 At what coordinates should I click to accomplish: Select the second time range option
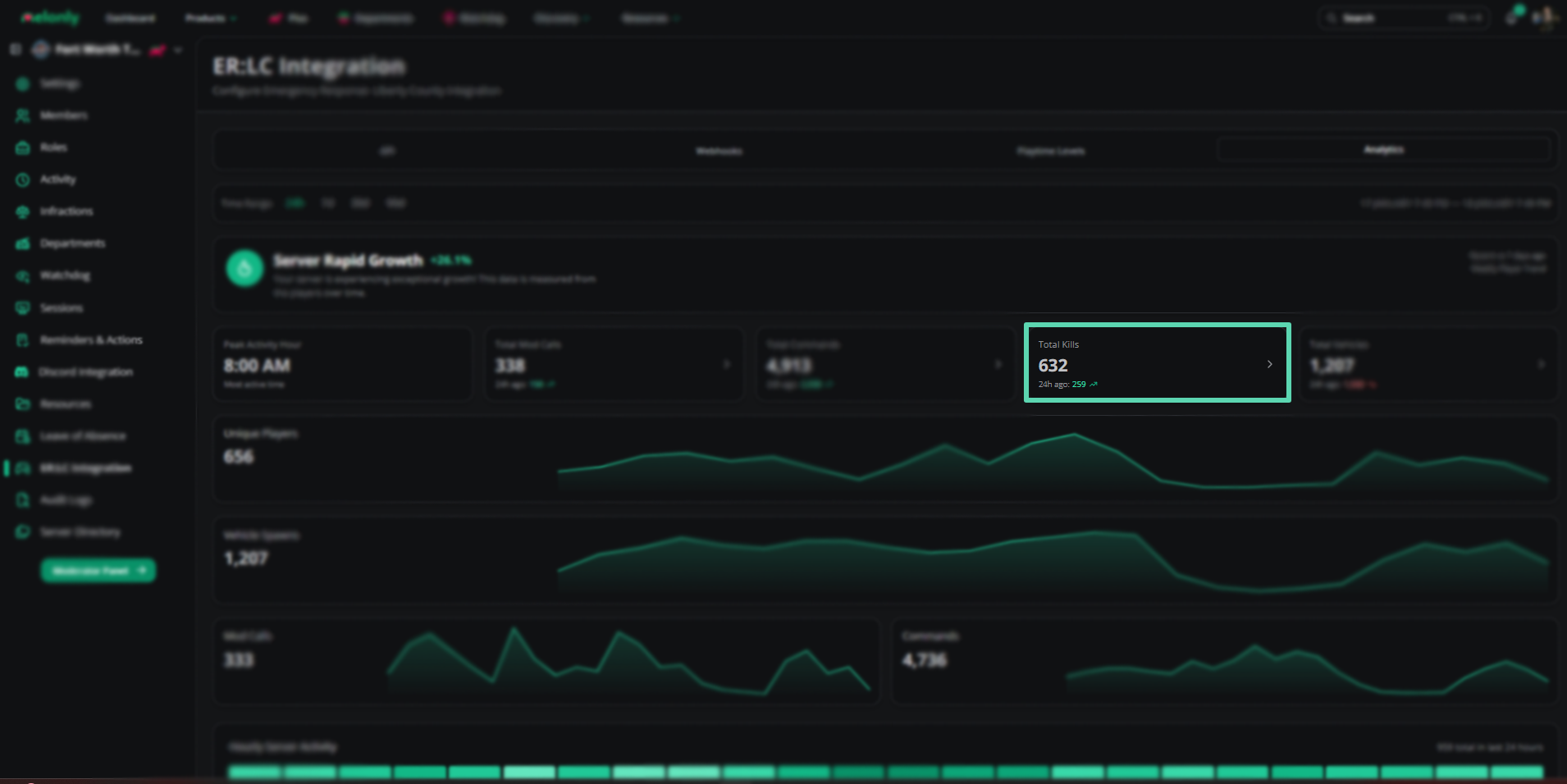pyautogui.click(x=327, y=203)
